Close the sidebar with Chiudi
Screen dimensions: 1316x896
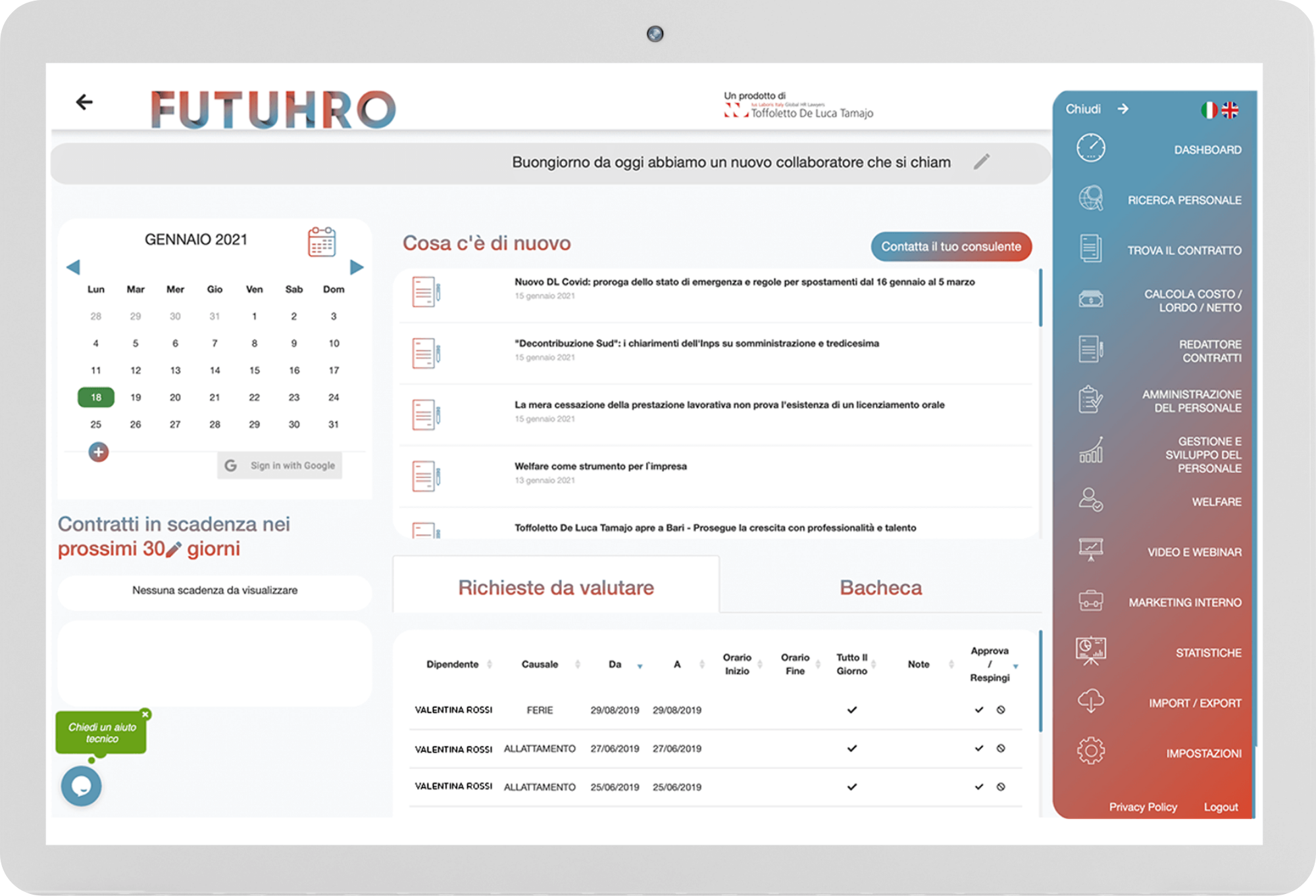click(1097, 109)
